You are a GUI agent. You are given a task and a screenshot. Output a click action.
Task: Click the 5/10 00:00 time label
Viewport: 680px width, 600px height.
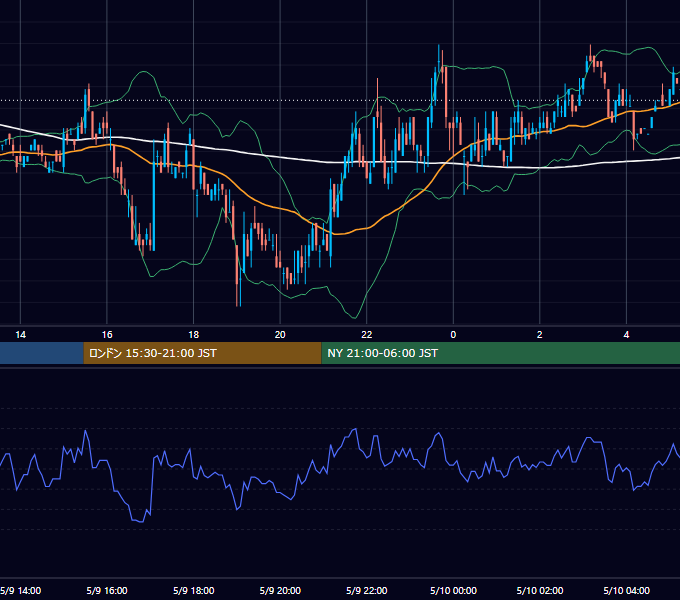coord(453,590)
